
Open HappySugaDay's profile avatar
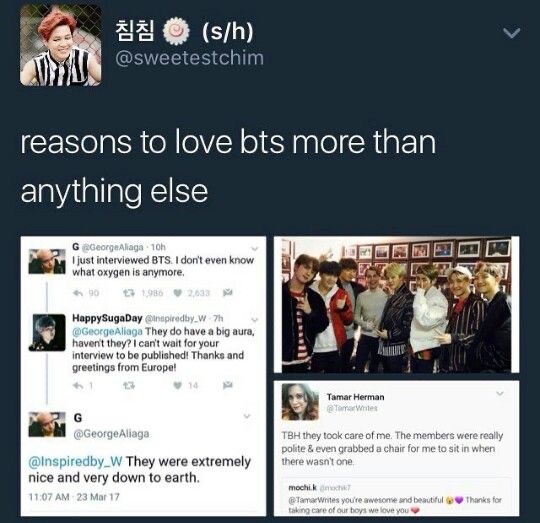click(x=47, y=332)
